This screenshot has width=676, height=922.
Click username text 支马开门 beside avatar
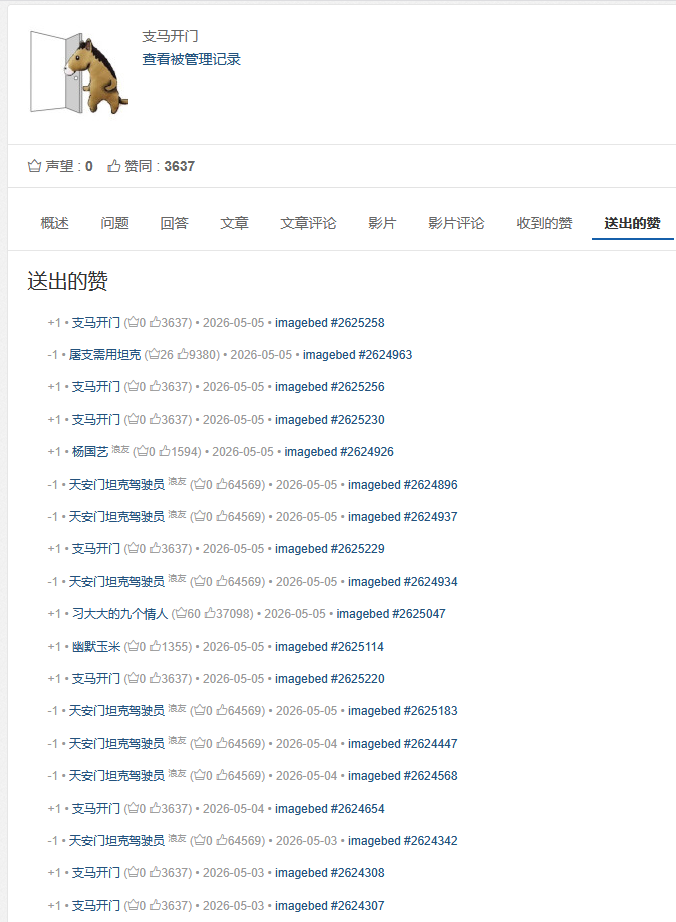tap(170, 36)
